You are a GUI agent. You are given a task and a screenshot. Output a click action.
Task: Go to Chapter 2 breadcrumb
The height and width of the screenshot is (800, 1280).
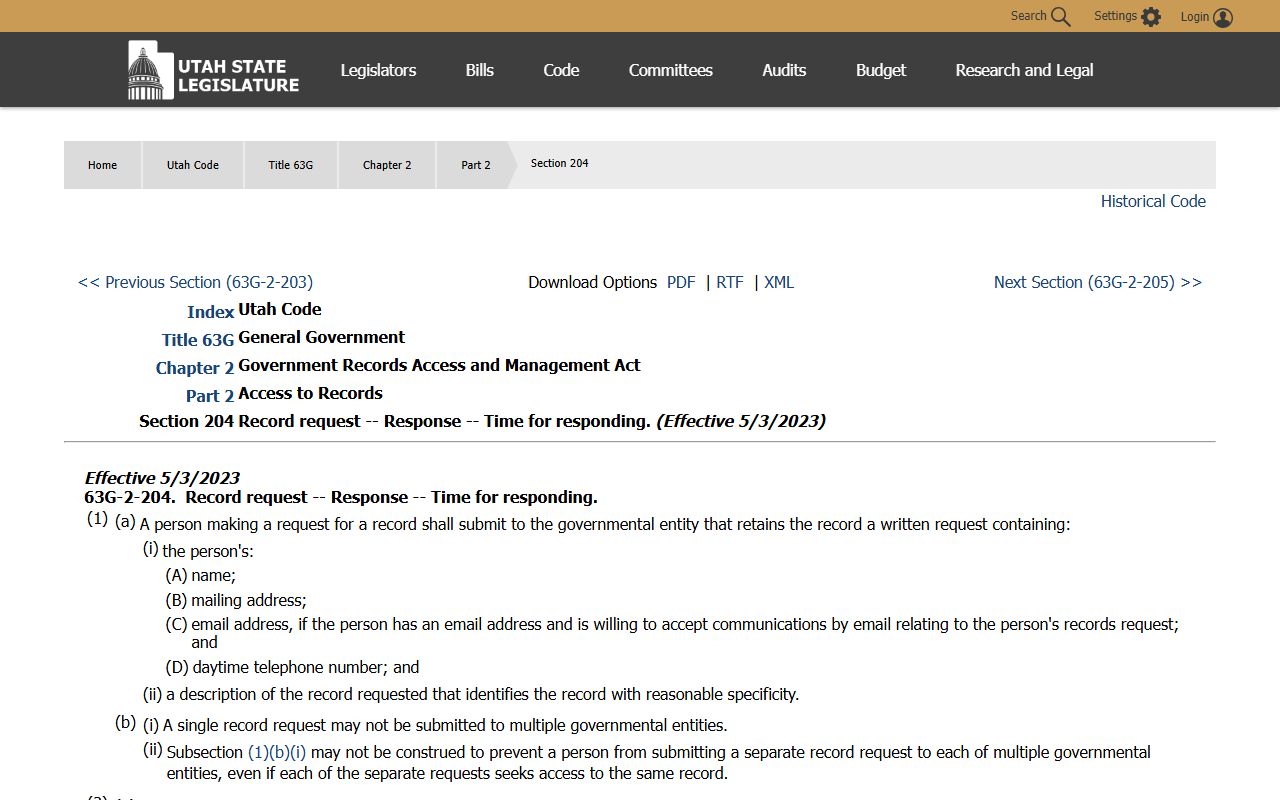(387, 165)
